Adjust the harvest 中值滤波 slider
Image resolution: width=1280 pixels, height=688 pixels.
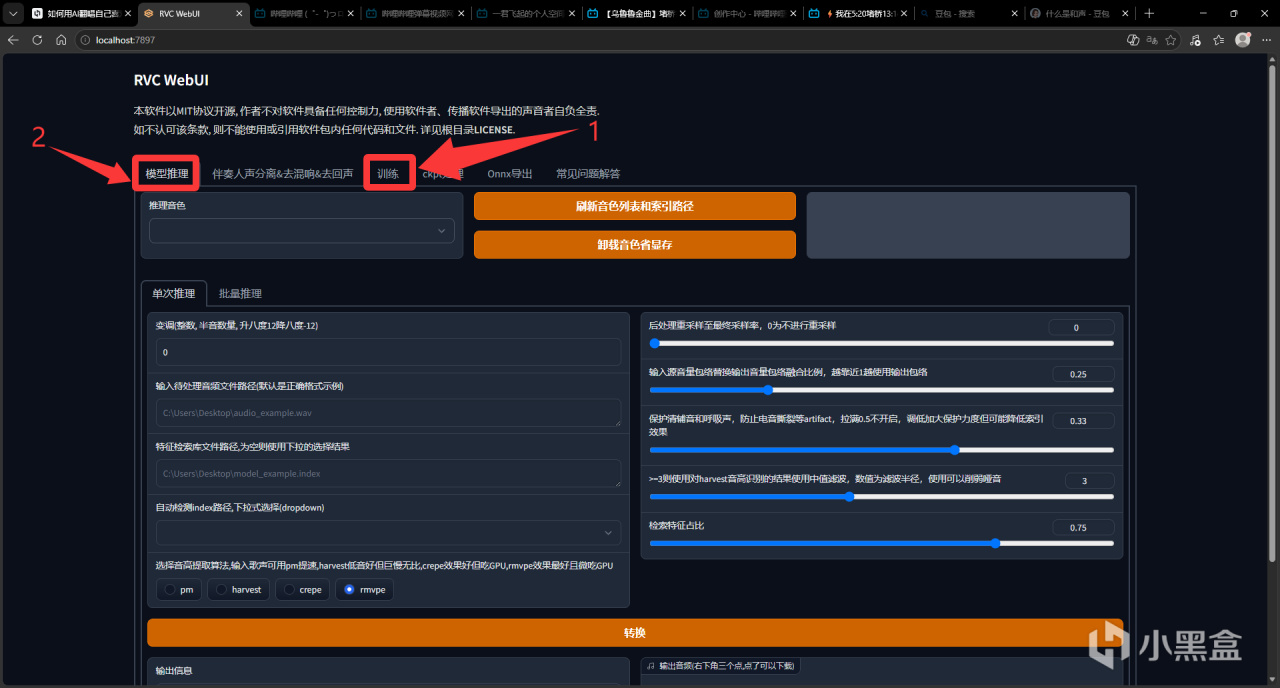pyautogui.click(x=881, y=496)
